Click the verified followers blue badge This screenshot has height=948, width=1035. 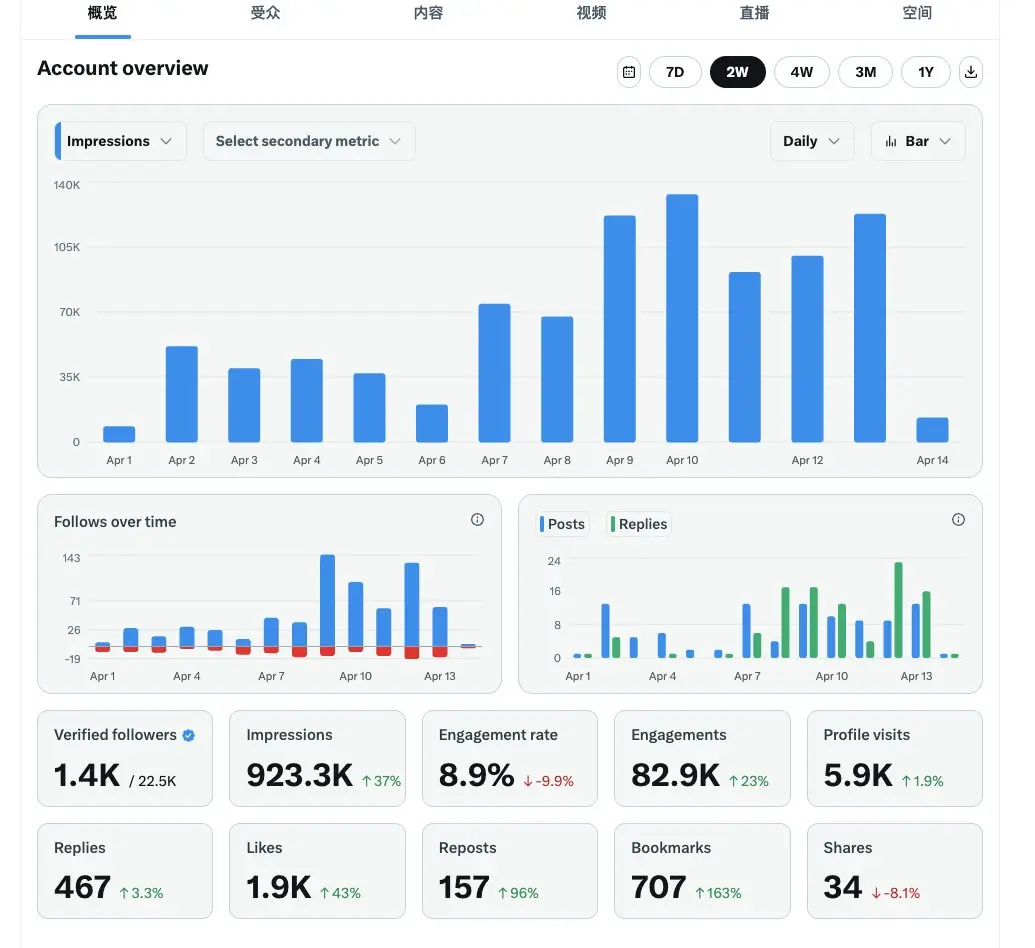[189, 735]
